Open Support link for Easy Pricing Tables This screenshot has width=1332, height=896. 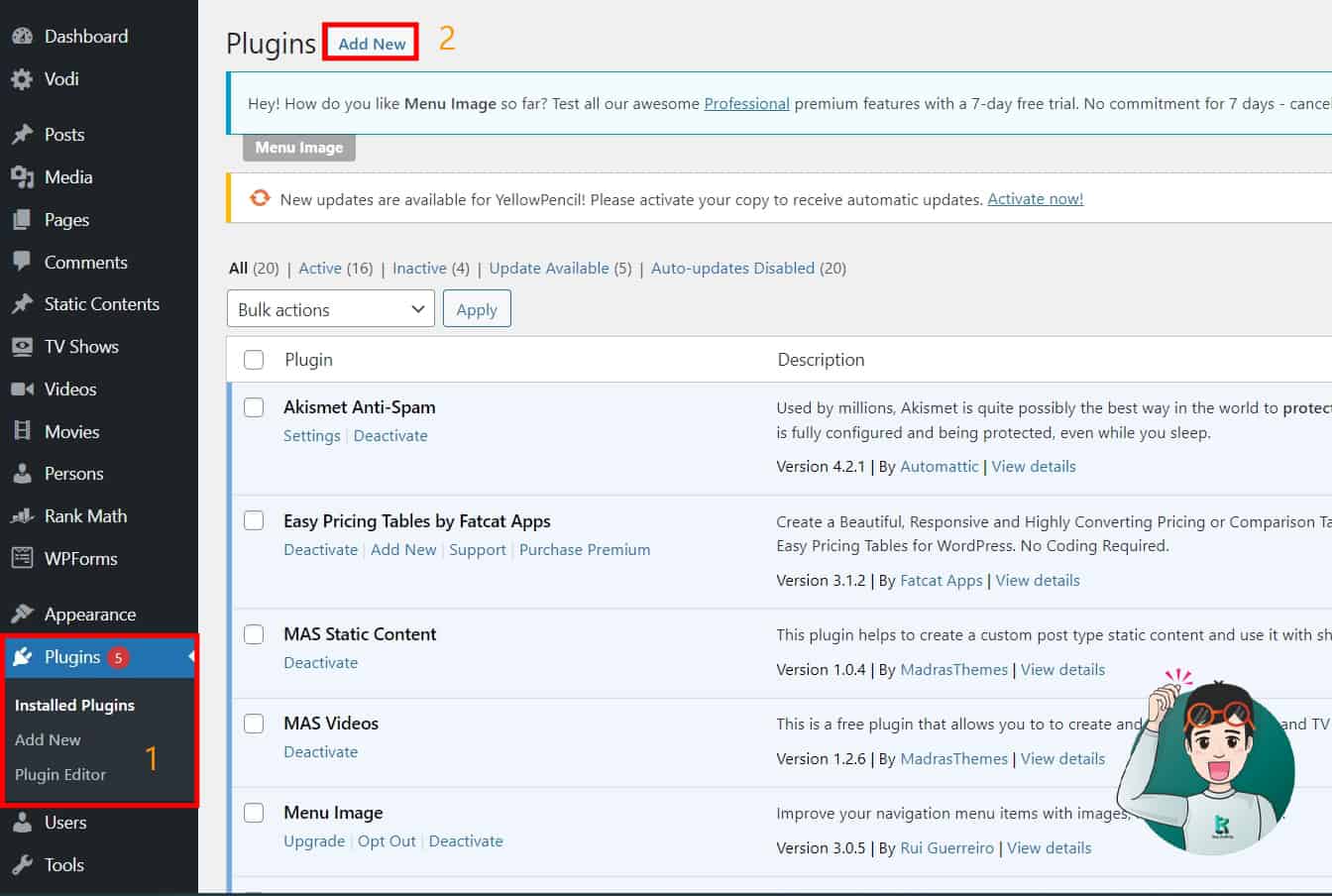coord(478,550)
